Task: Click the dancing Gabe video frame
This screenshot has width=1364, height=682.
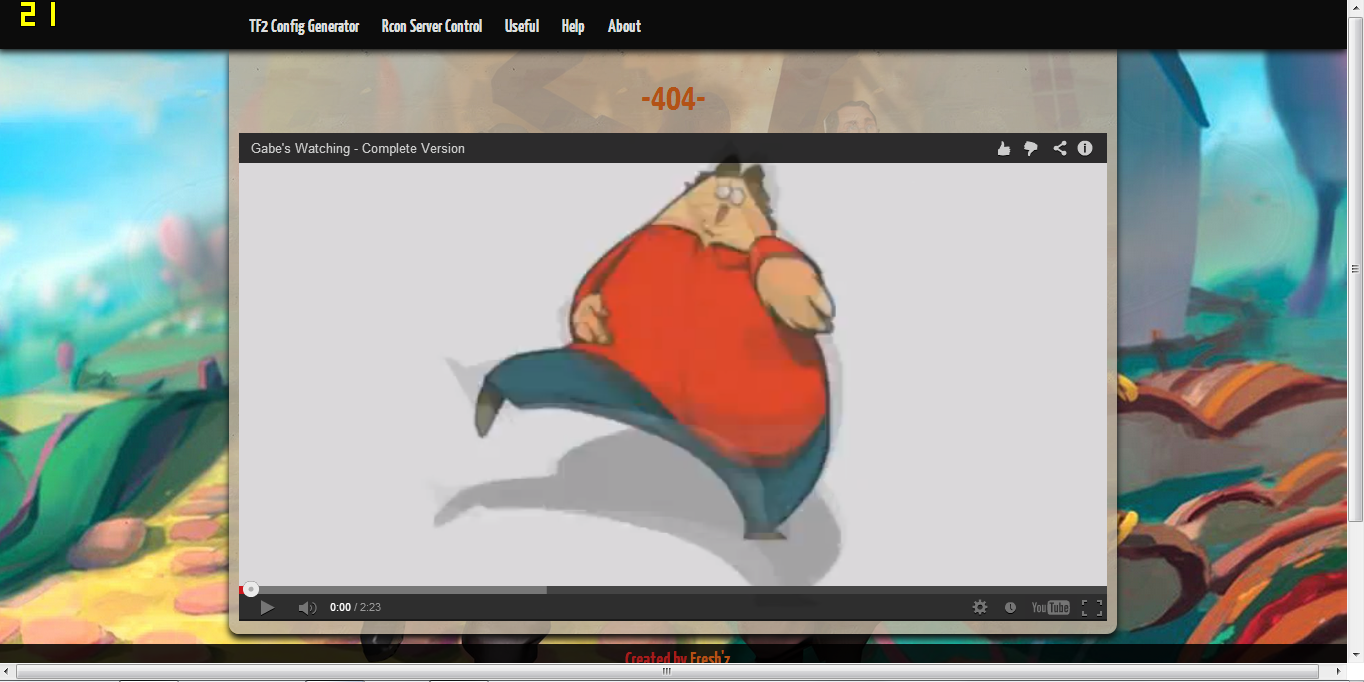Action: click(673, 374)
